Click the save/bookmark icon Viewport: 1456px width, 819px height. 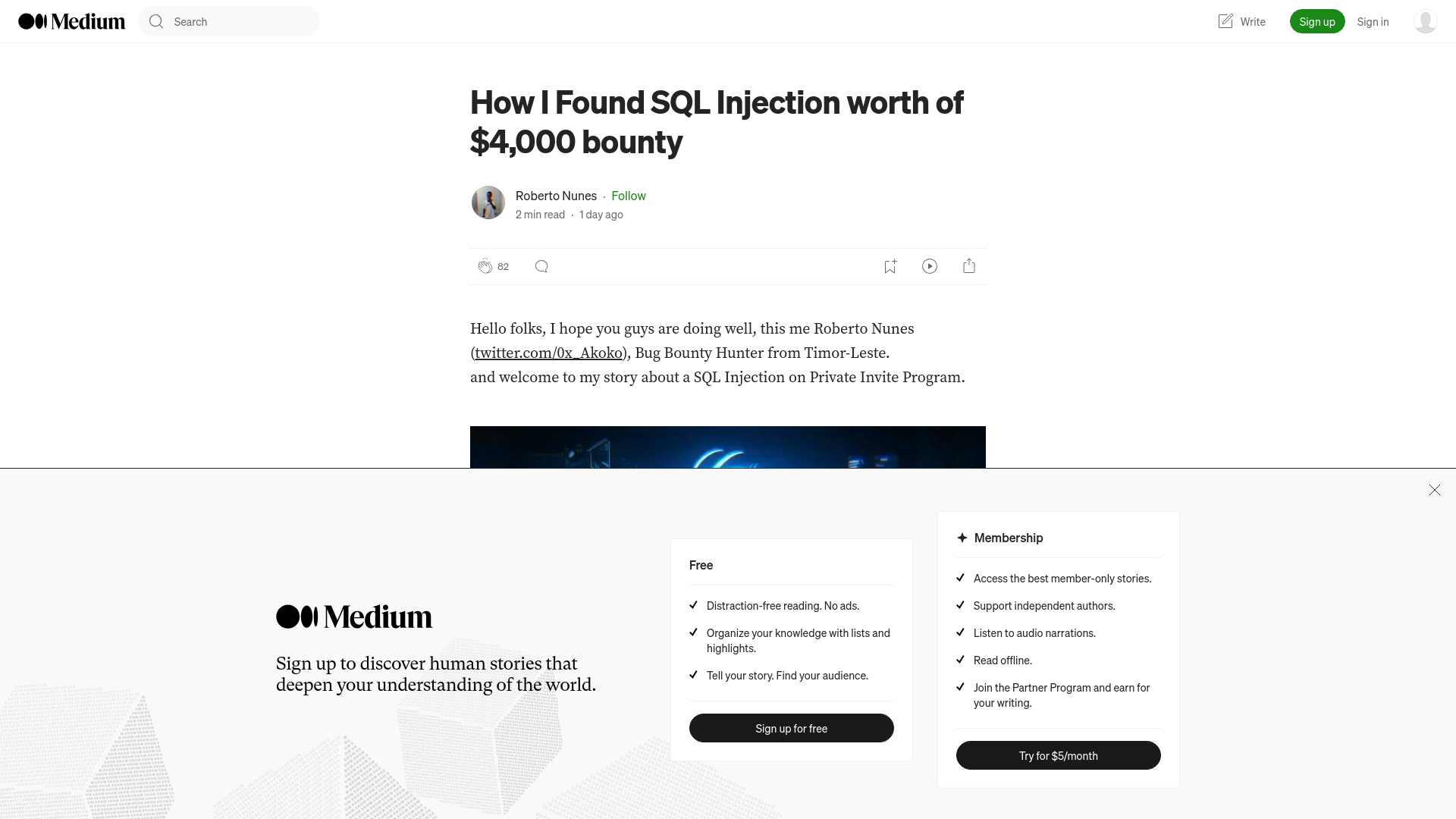889,266
